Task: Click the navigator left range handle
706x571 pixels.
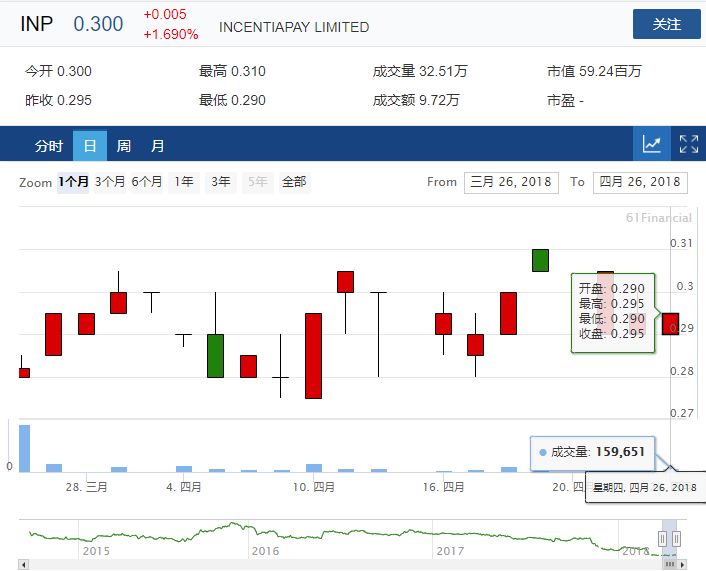Action: pos(662,538)
